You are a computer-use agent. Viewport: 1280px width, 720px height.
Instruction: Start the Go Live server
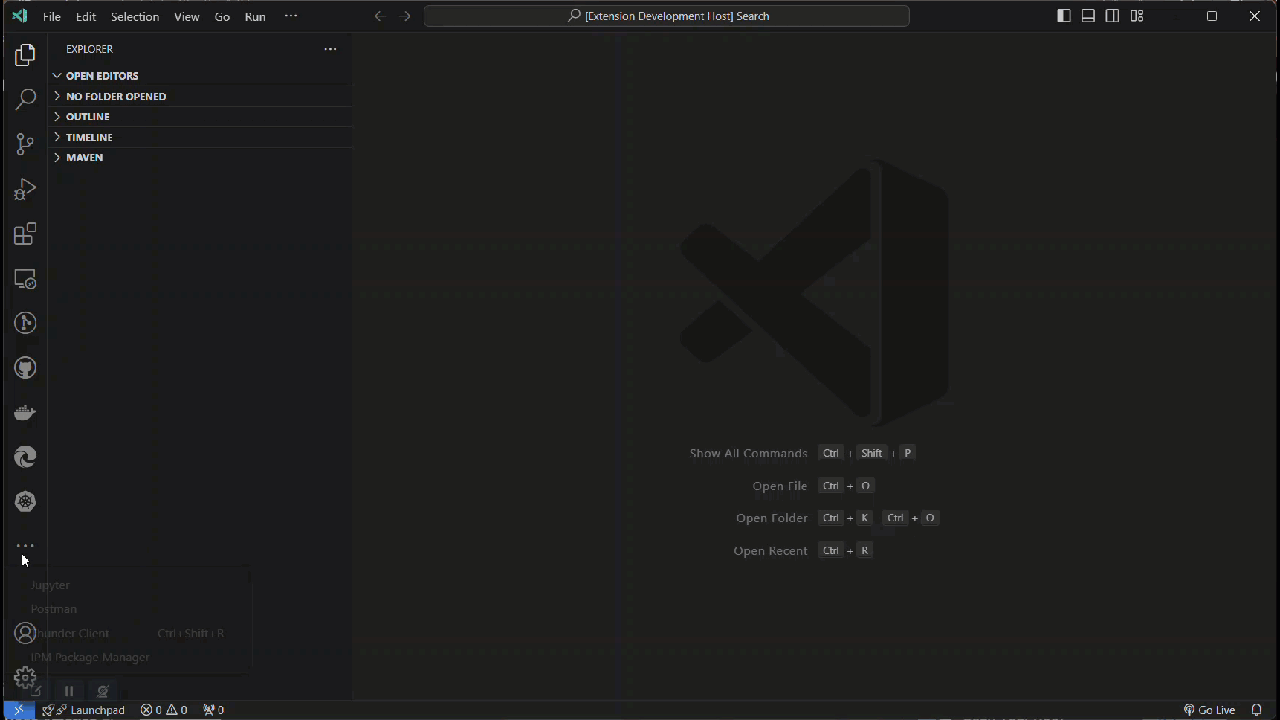click(1209, 710)
